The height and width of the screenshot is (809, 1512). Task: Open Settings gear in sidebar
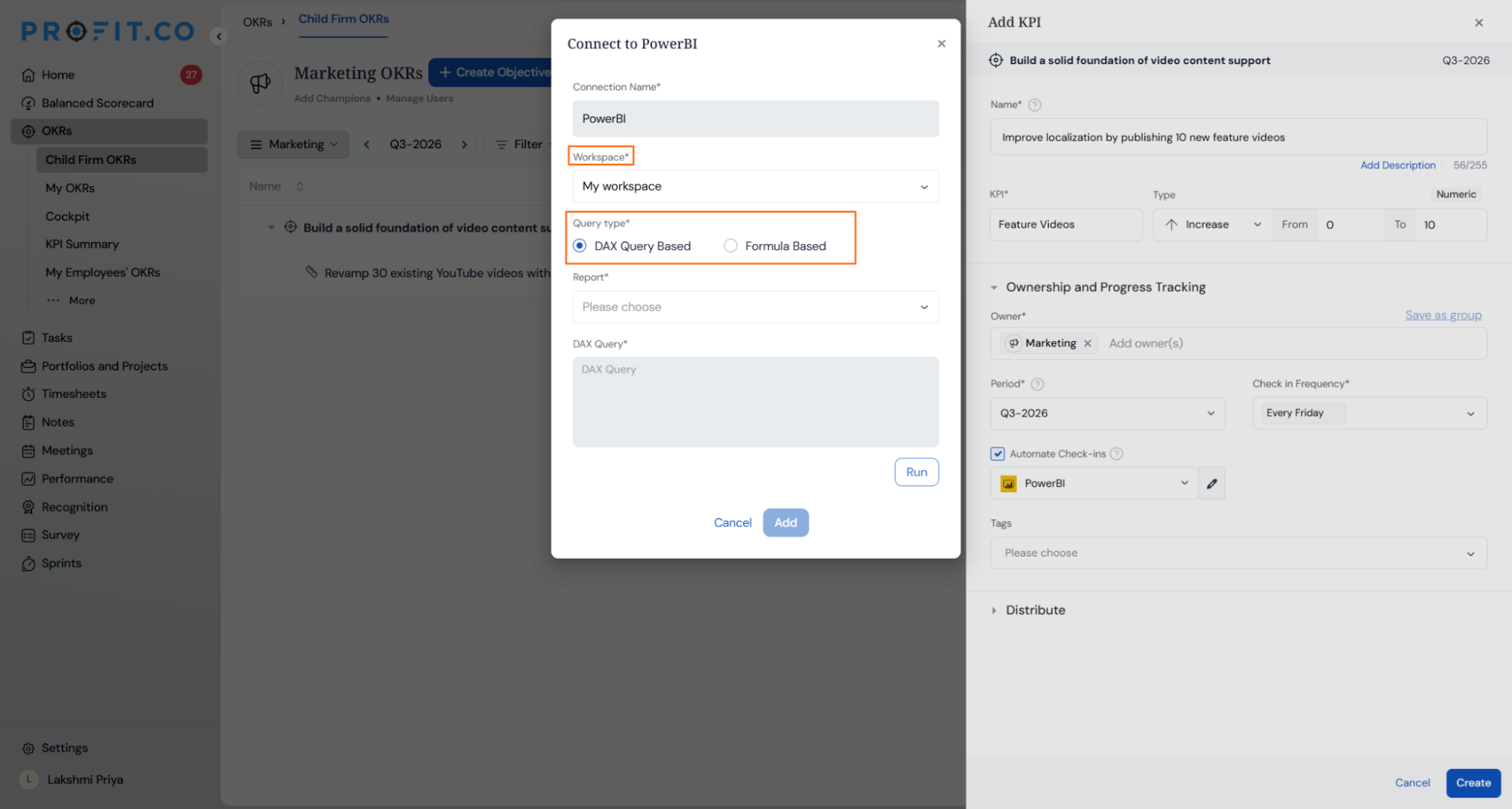point(29,749)
